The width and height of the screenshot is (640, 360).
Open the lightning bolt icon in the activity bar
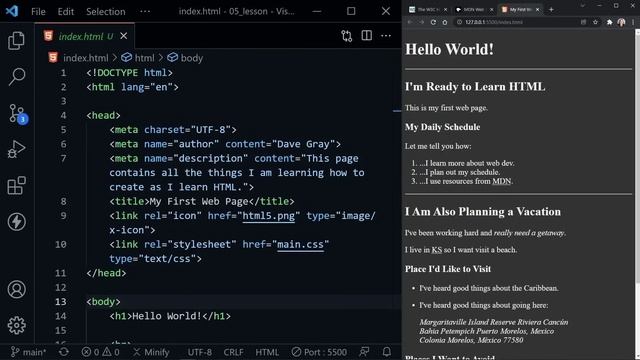coord(16,222)
